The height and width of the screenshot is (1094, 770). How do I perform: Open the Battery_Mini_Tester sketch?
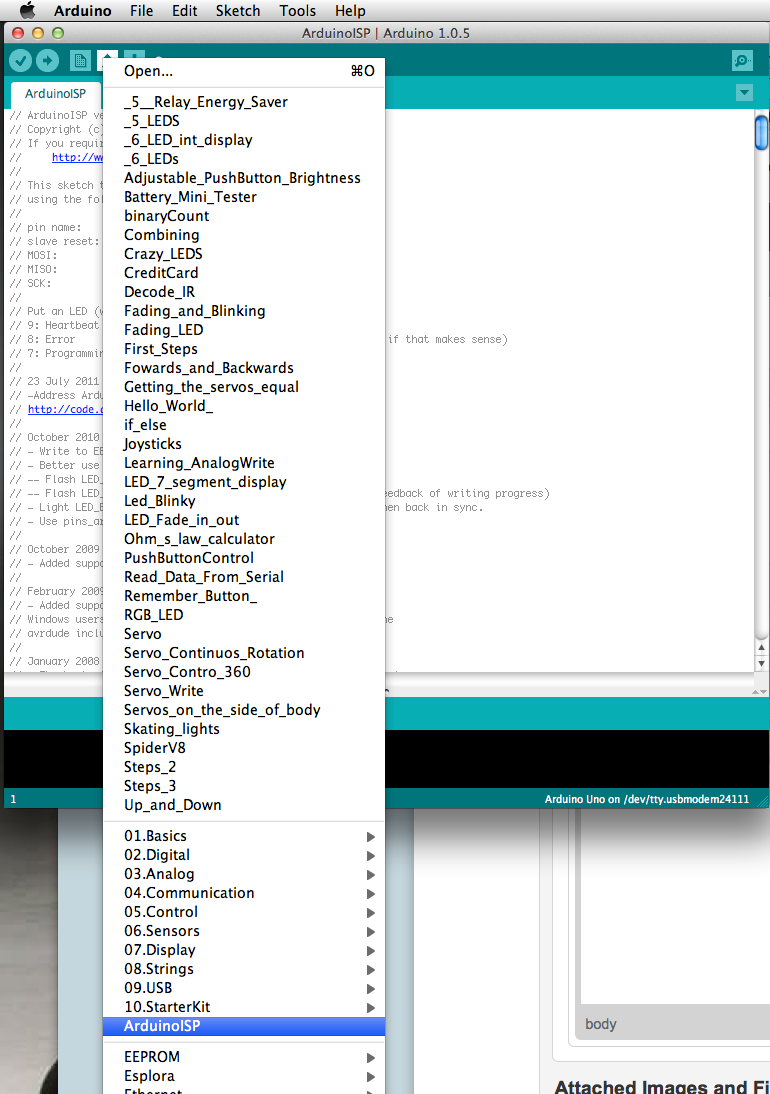click(x=244, y=197)
